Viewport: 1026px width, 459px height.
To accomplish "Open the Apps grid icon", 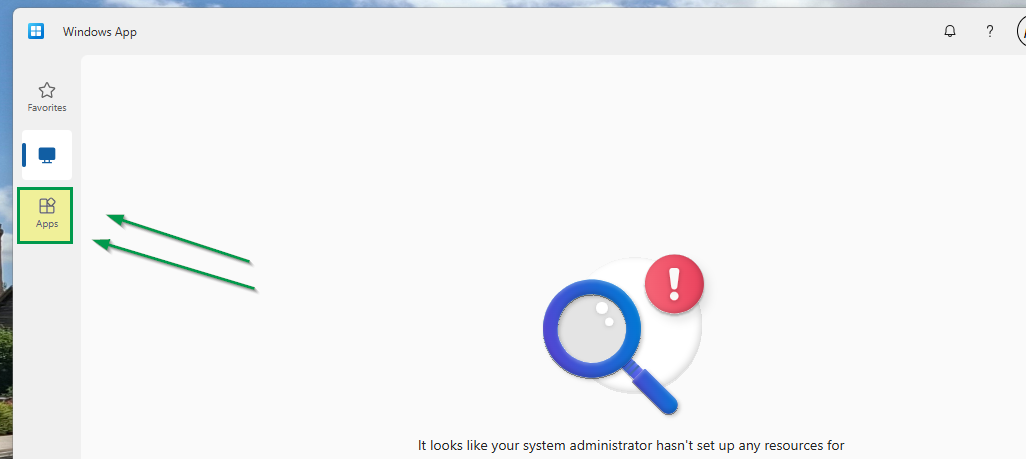I will (x=47, y=206).
